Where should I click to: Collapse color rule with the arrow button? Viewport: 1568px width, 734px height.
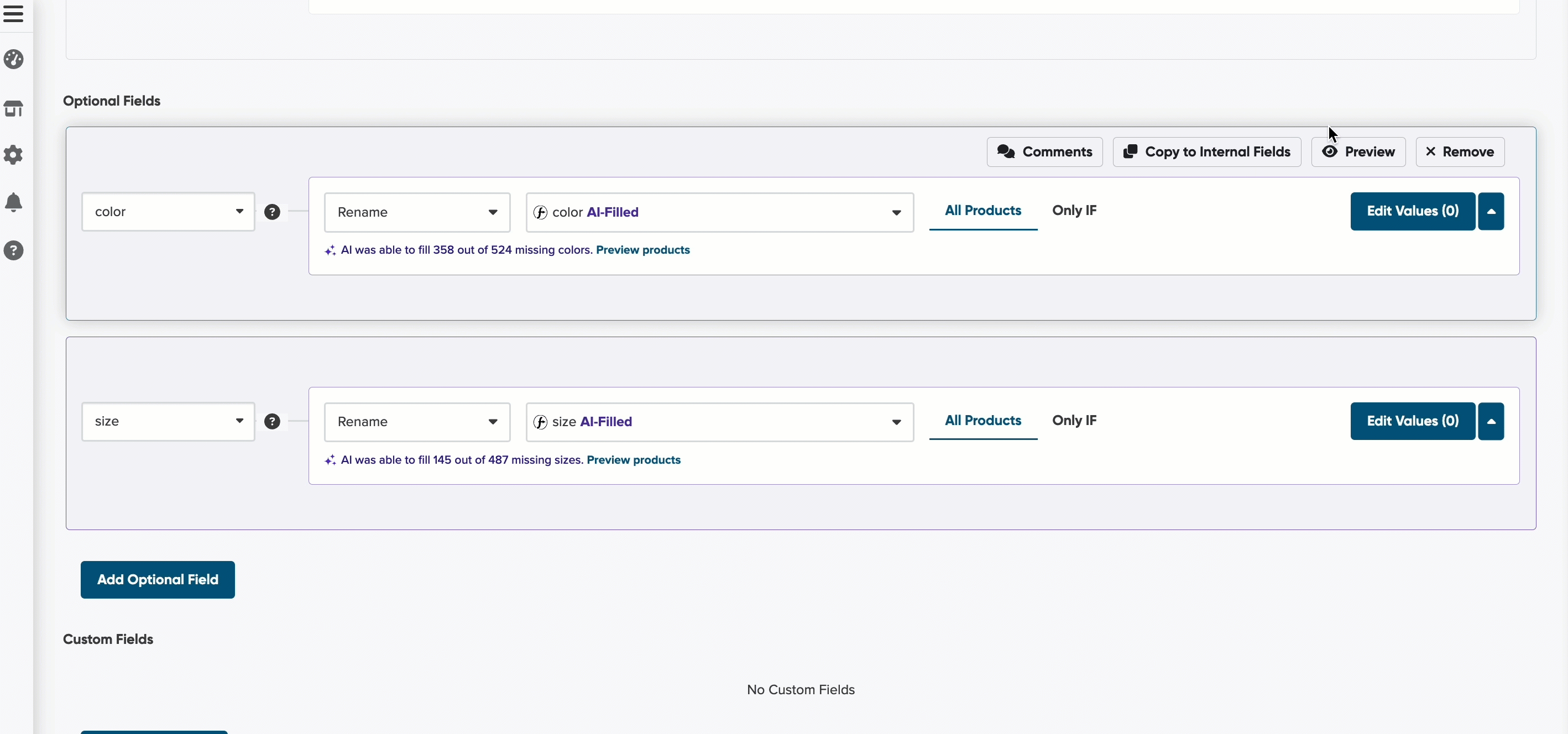click(x=1491, y=212)
